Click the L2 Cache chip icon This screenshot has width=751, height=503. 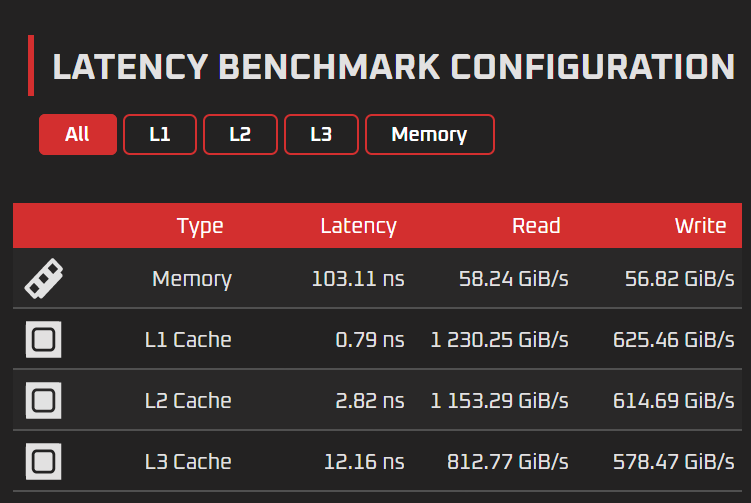pyautogui.click(x=44, y=400)
